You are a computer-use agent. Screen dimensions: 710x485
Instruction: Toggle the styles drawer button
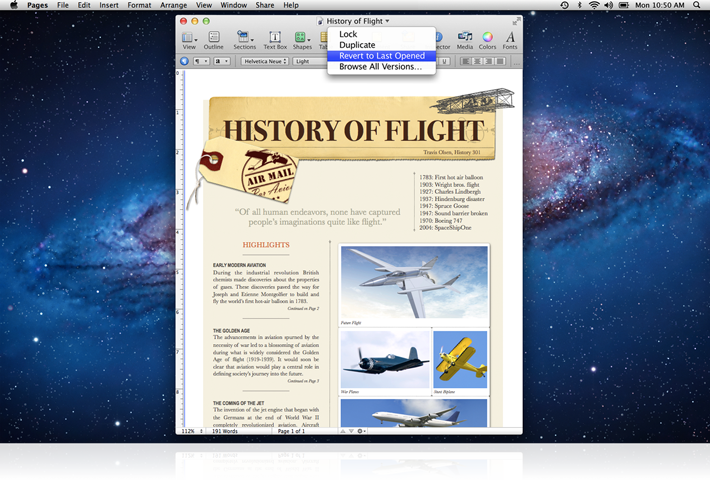tap(184, 61)
